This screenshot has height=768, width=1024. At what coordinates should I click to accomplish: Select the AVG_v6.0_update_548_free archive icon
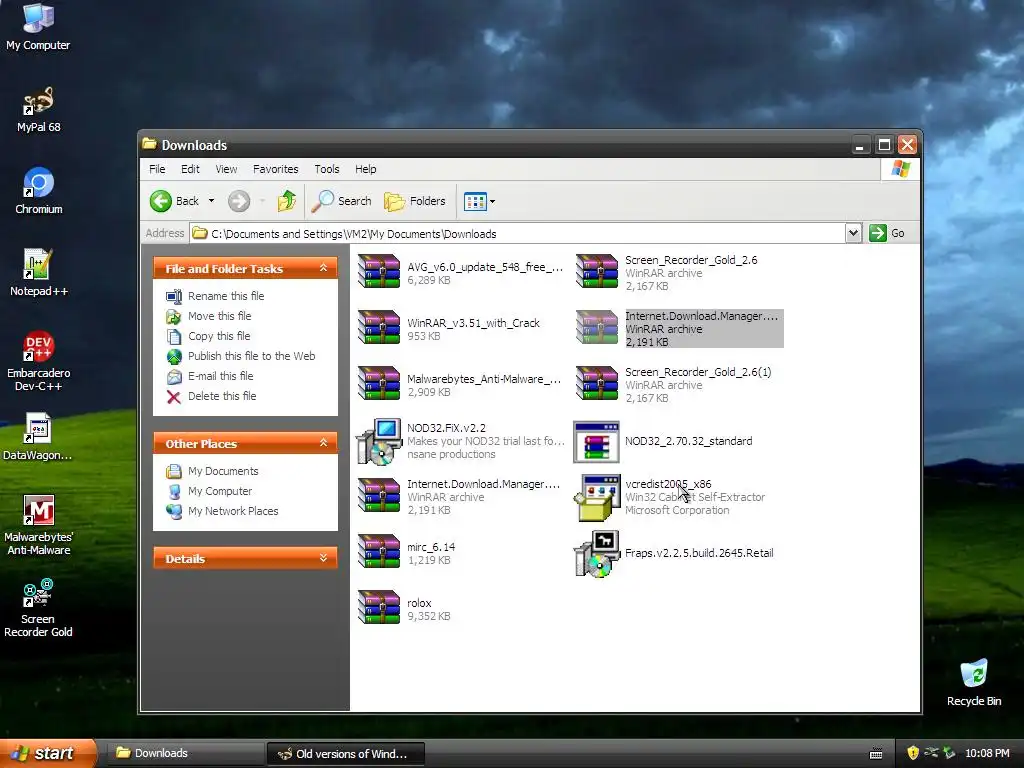pyautogui.click(x=379, y=271)
